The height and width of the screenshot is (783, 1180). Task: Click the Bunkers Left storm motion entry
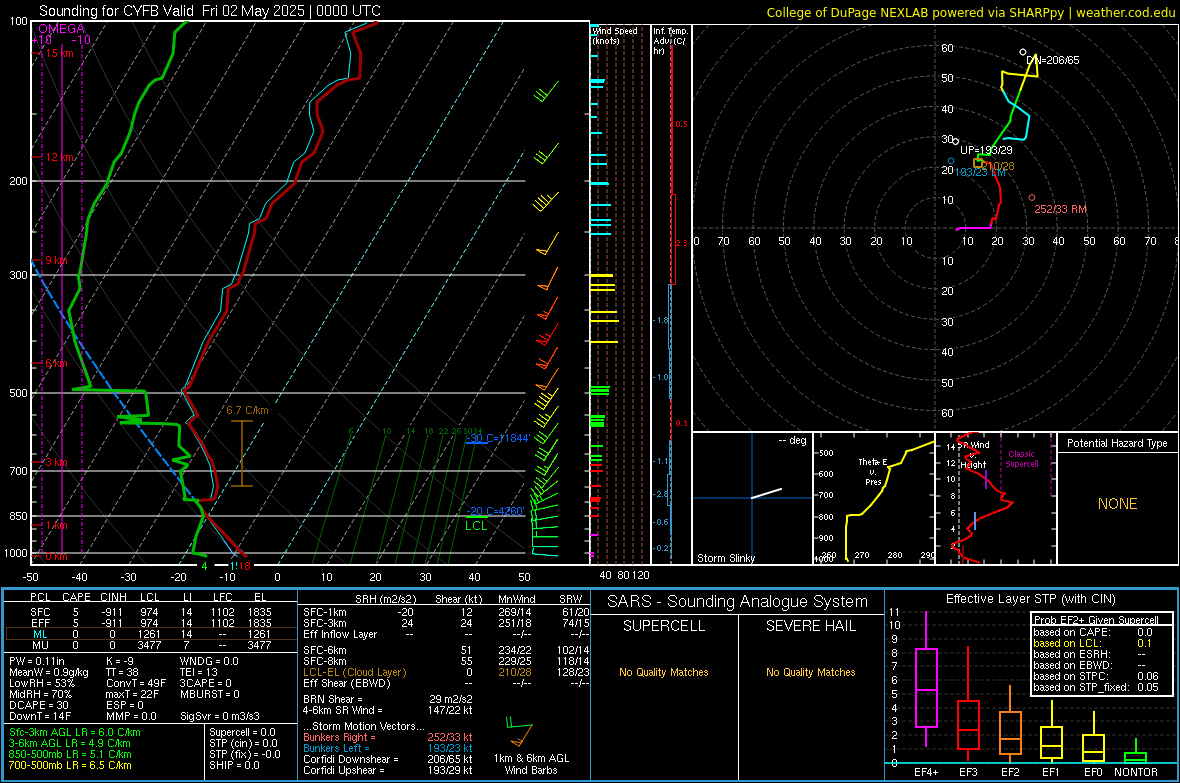pos(388,748)
